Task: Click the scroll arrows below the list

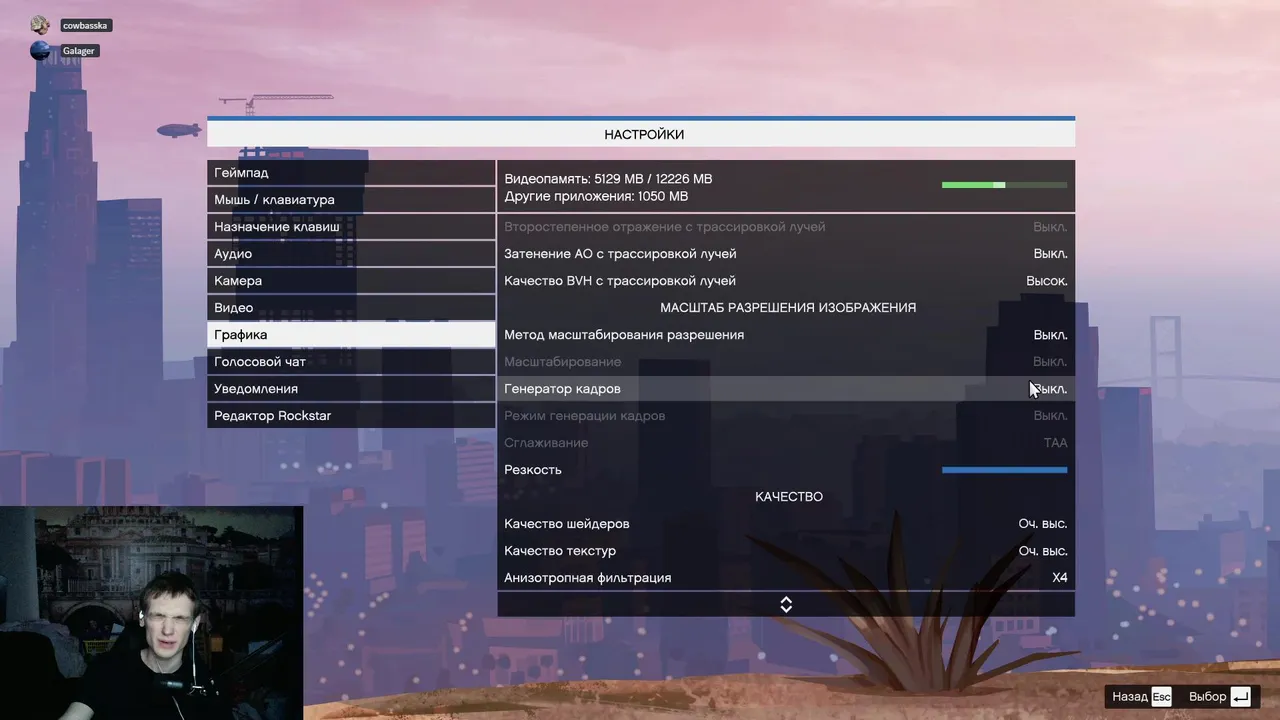Action: (786, 605)
